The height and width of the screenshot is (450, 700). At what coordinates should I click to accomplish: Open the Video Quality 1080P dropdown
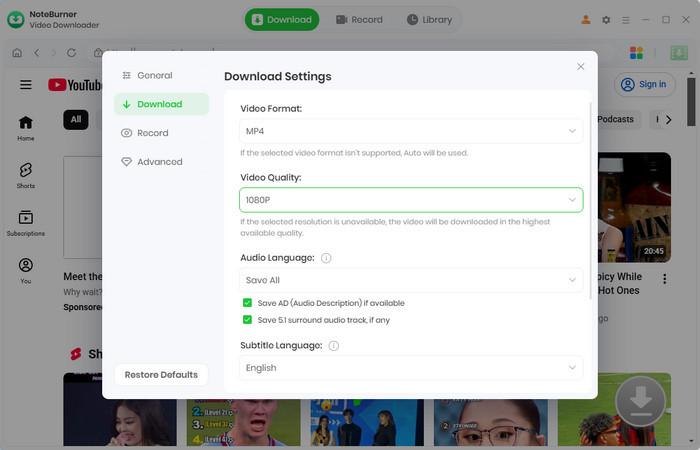[411, 200]
